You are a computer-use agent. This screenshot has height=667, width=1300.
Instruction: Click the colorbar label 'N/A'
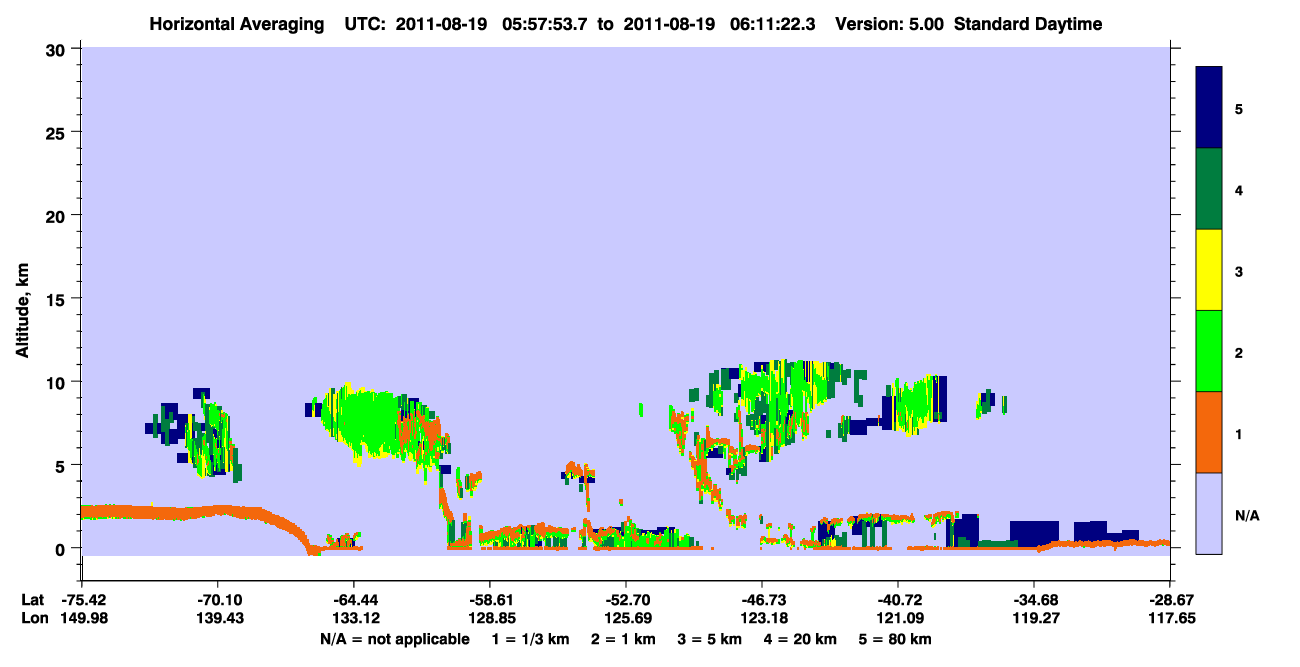[x=1247, y=516]
